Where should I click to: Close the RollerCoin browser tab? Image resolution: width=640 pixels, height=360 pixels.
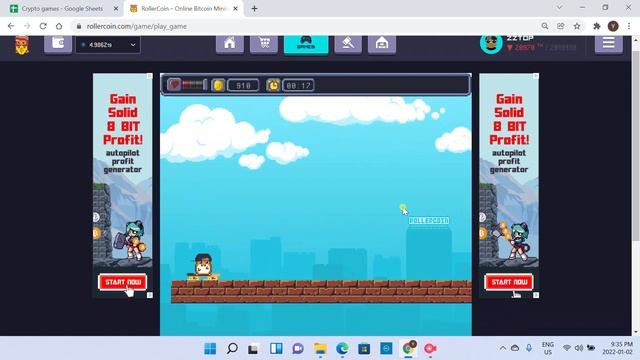pyautogui.click(x=236, y=9)
